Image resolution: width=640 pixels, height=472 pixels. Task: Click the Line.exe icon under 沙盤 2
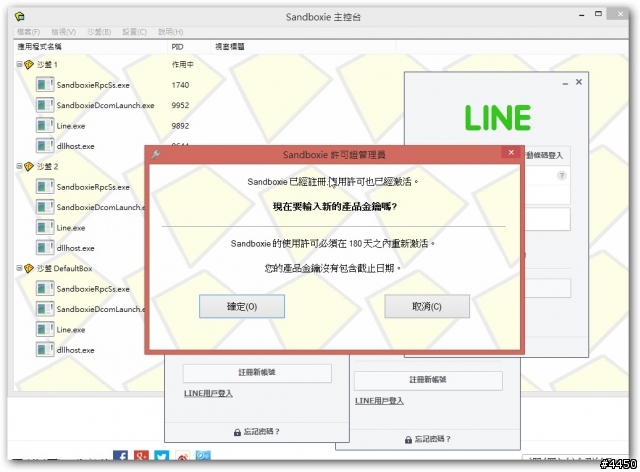pyautogui.click(x=45, y=227)
